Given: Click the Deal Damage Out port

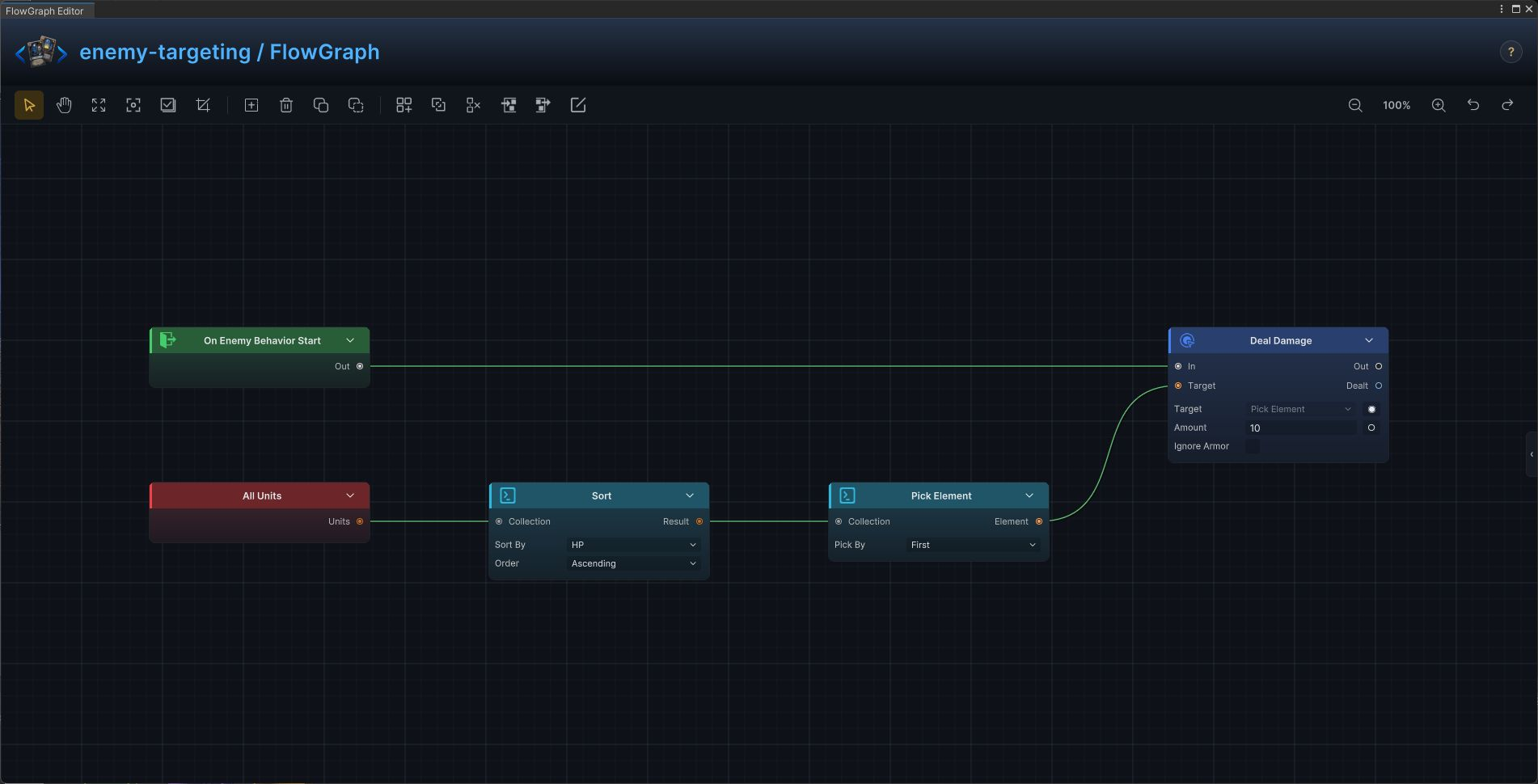Looking at the screenshot, I should click(1379, 366).
